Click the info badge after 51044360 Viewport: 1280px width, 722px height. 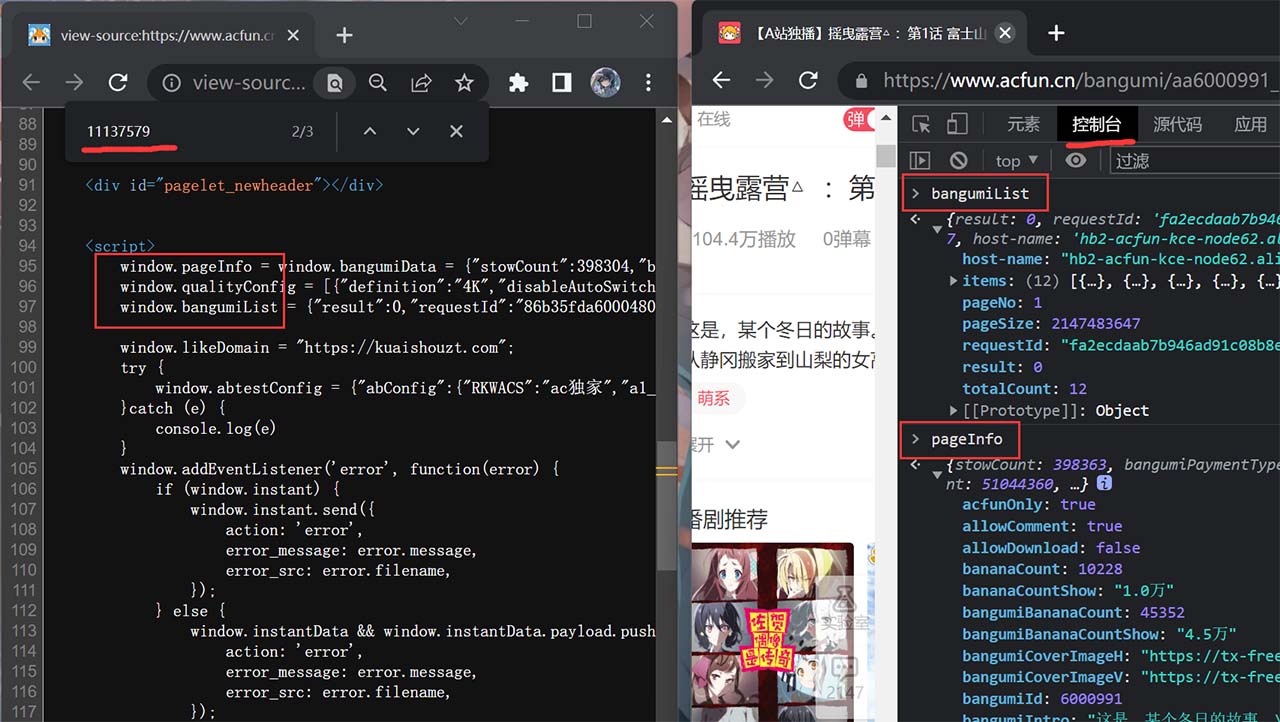[x=1105, y=483]
